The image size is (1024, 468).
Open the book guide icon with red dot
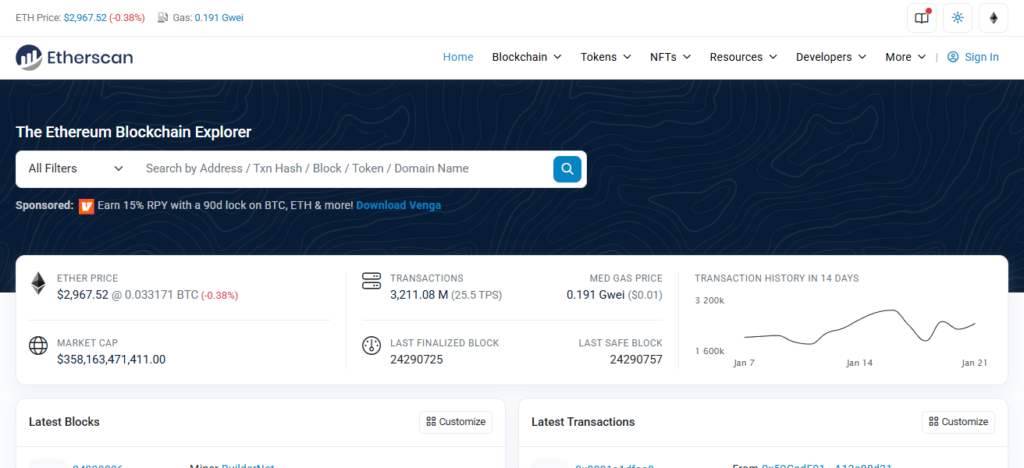[x=921, y=18]
